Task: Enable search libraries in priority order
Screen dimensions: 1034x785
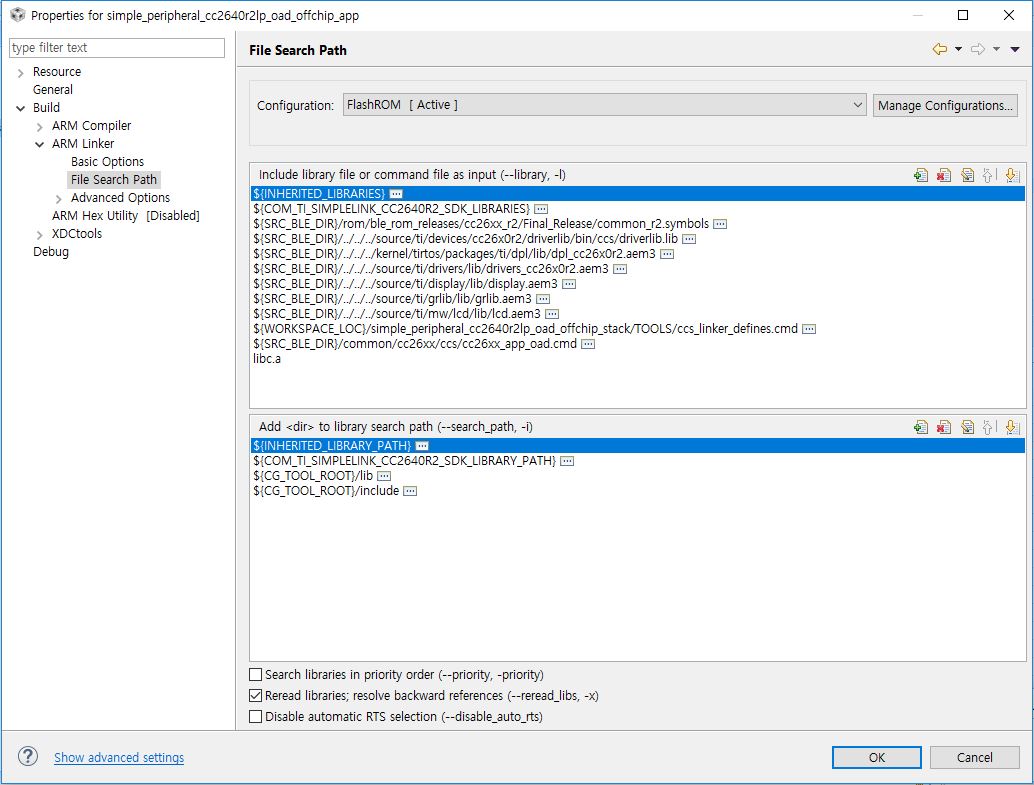Action: [255, 674]
